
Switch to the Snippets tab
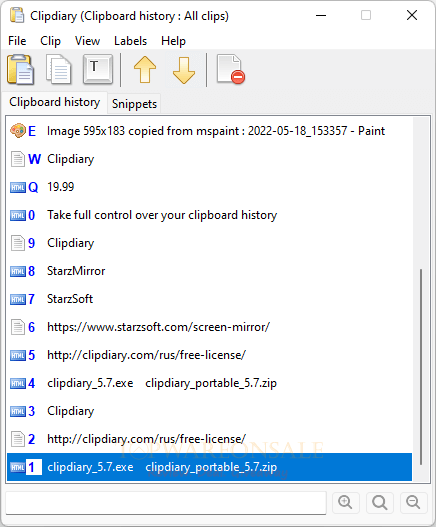pyautogui.click(x=134, y=104)
